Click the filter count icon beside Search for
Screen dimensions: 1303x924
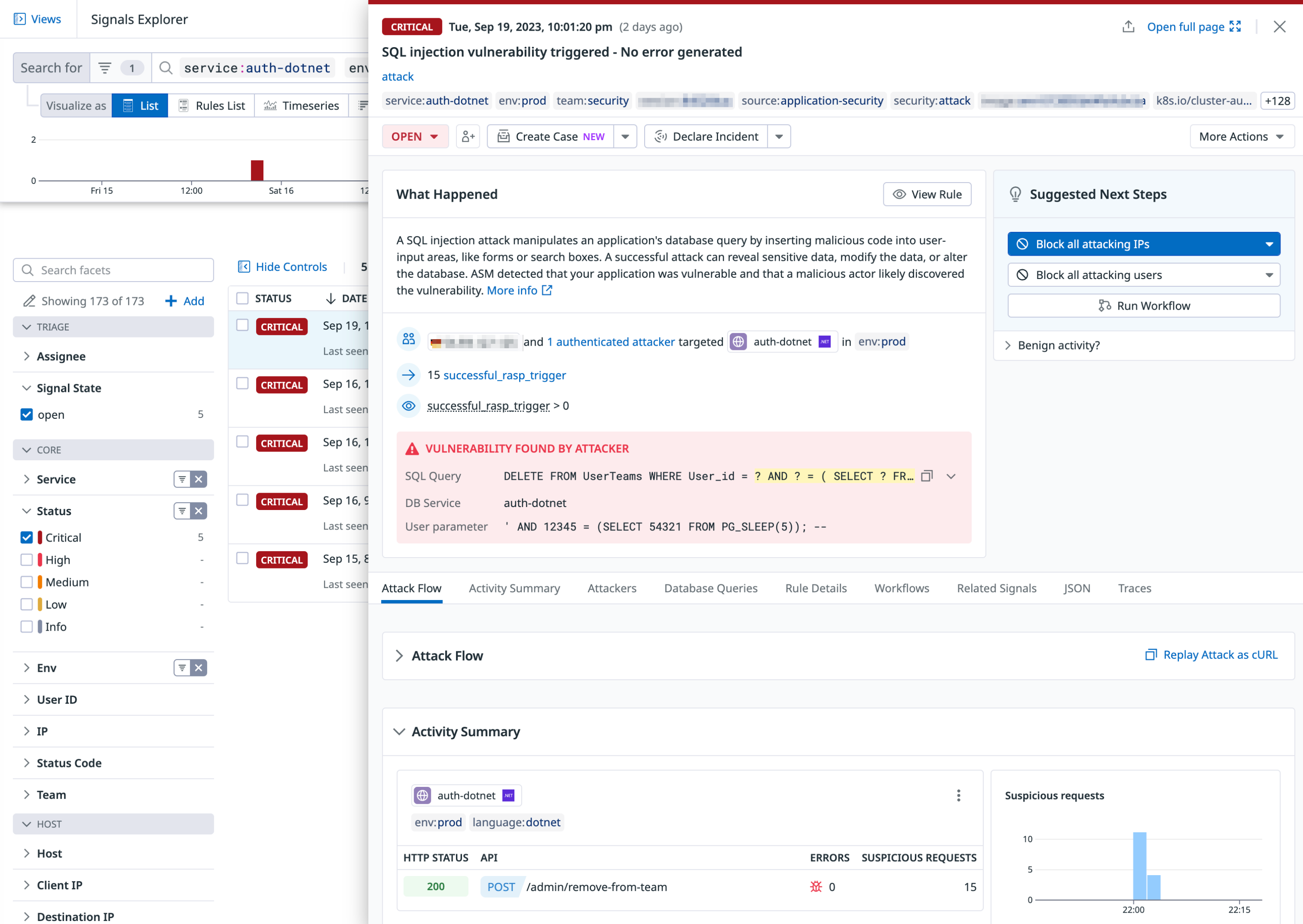tap(121, 68)
